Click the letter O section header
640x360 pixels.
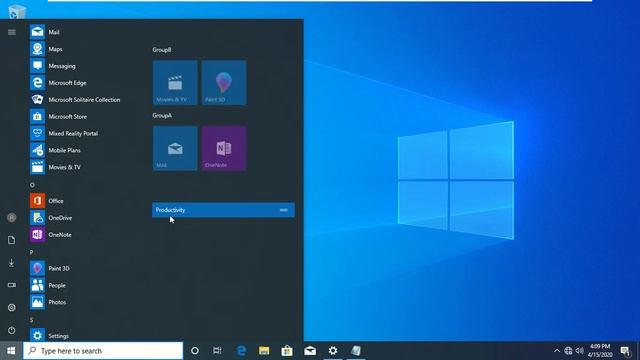tap(32, 185)
